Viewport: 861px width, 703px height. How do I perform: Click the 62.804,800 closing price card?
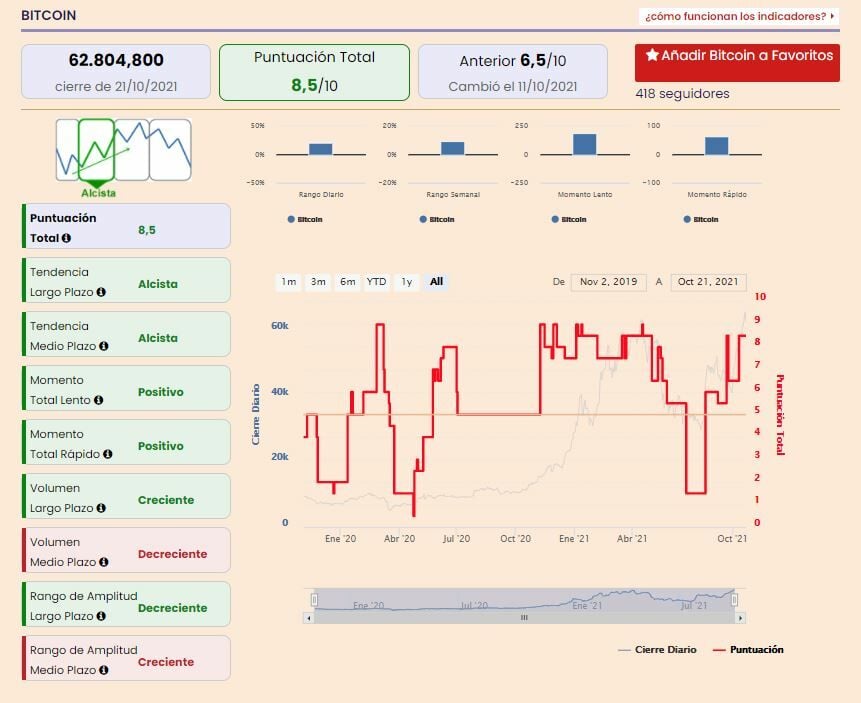(x=116, y=72)
